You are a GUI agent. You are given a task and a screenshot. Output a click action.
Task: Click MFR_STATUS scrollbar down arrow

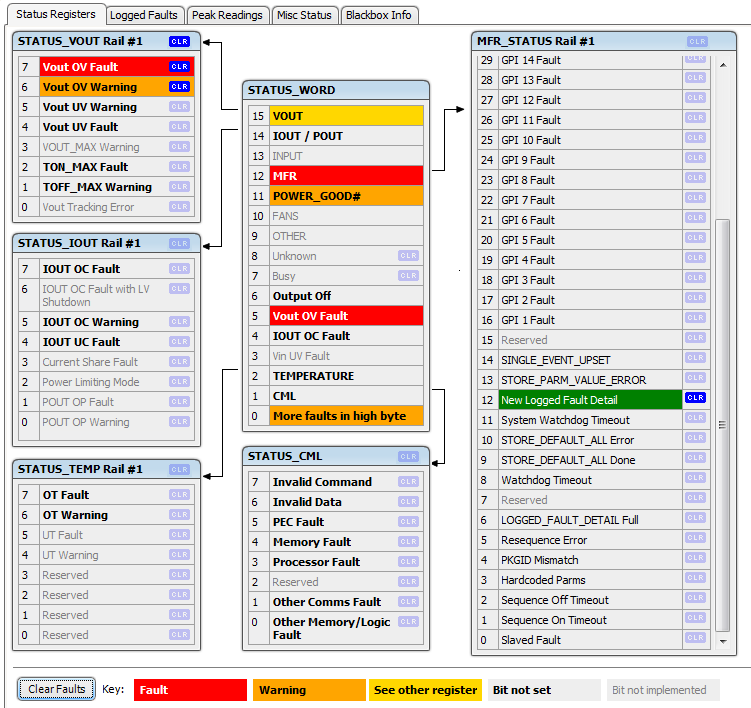pyautogui.click(x=723, y=641)
